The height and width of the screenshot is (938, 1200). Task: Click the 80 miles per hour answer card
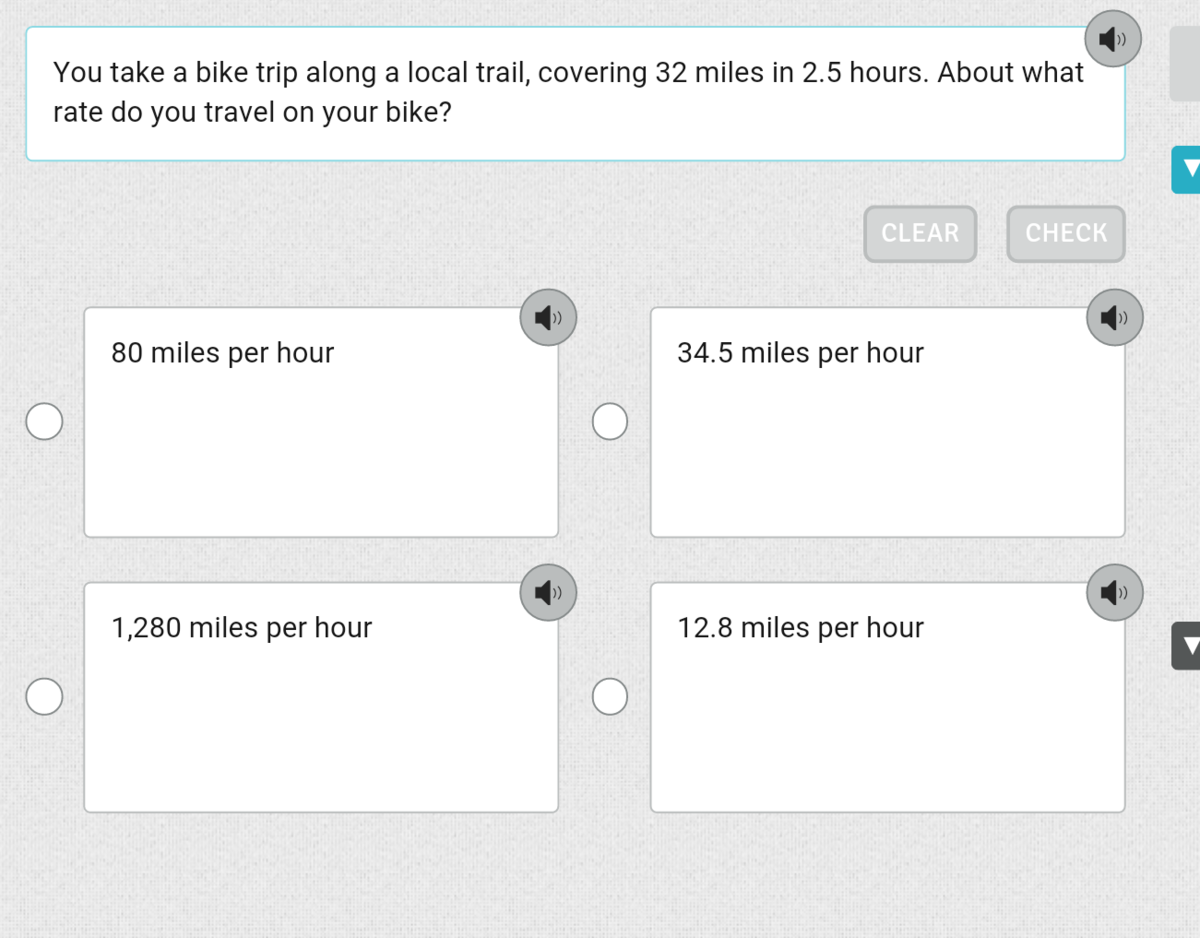(321, 440)
